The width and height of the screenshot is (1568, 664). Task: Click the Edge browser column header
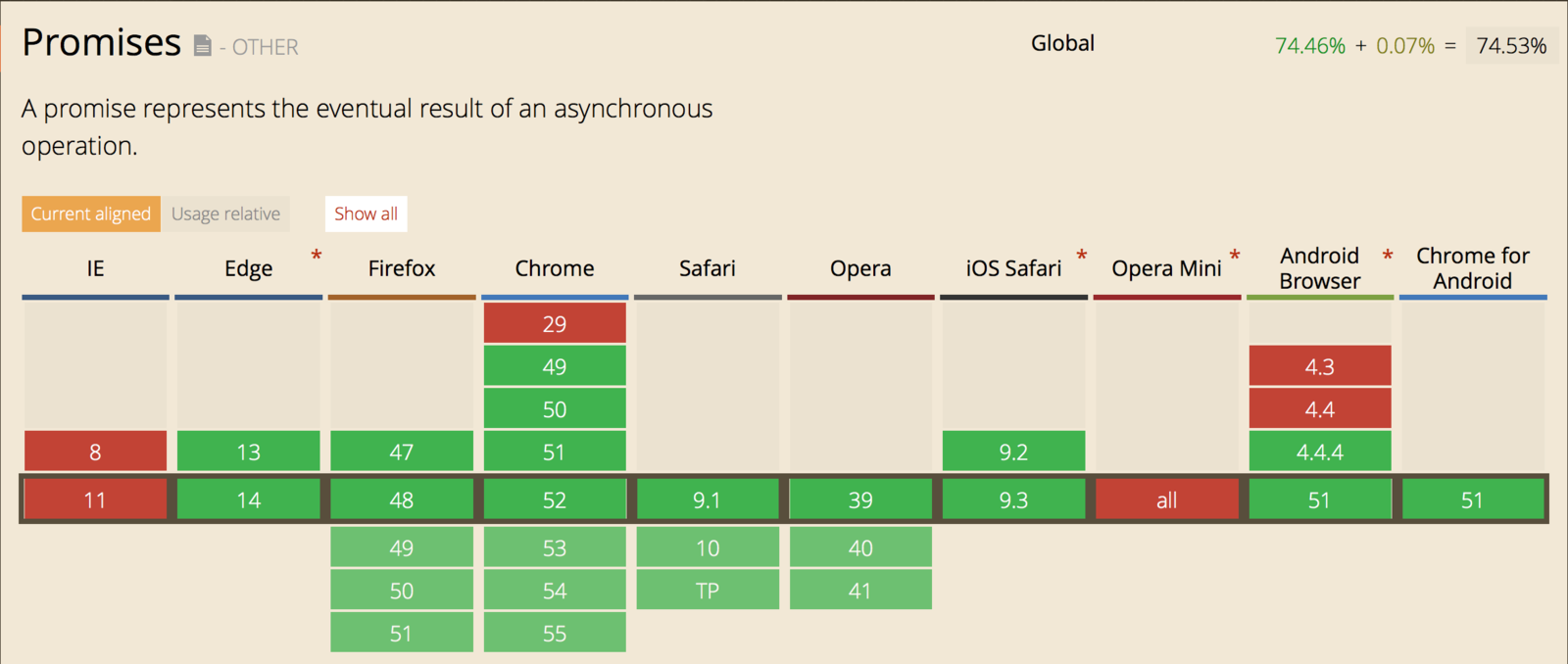point(248,268)
